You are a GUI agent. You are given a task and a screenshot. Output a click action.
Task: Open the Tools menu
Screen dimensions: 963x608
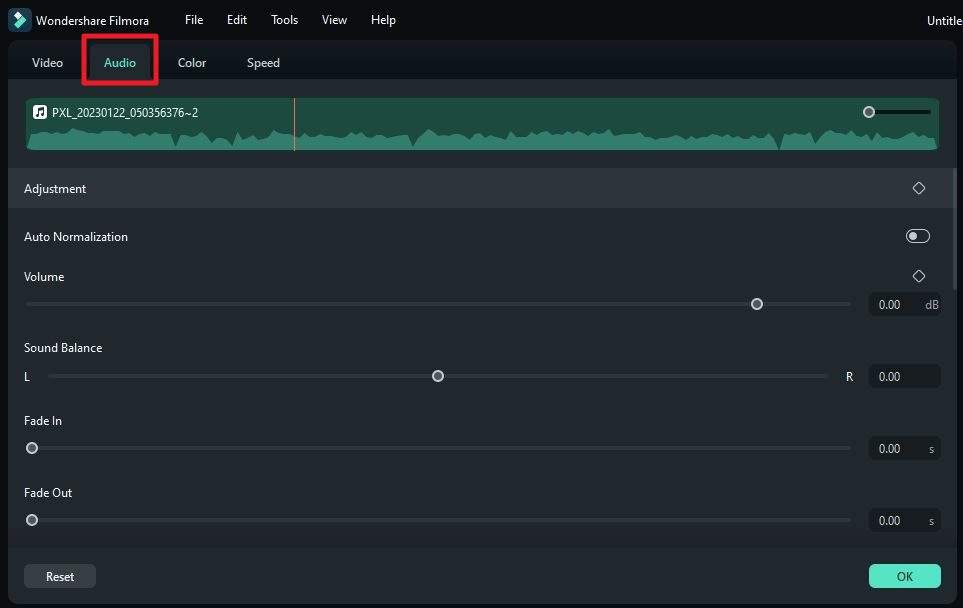284,20
